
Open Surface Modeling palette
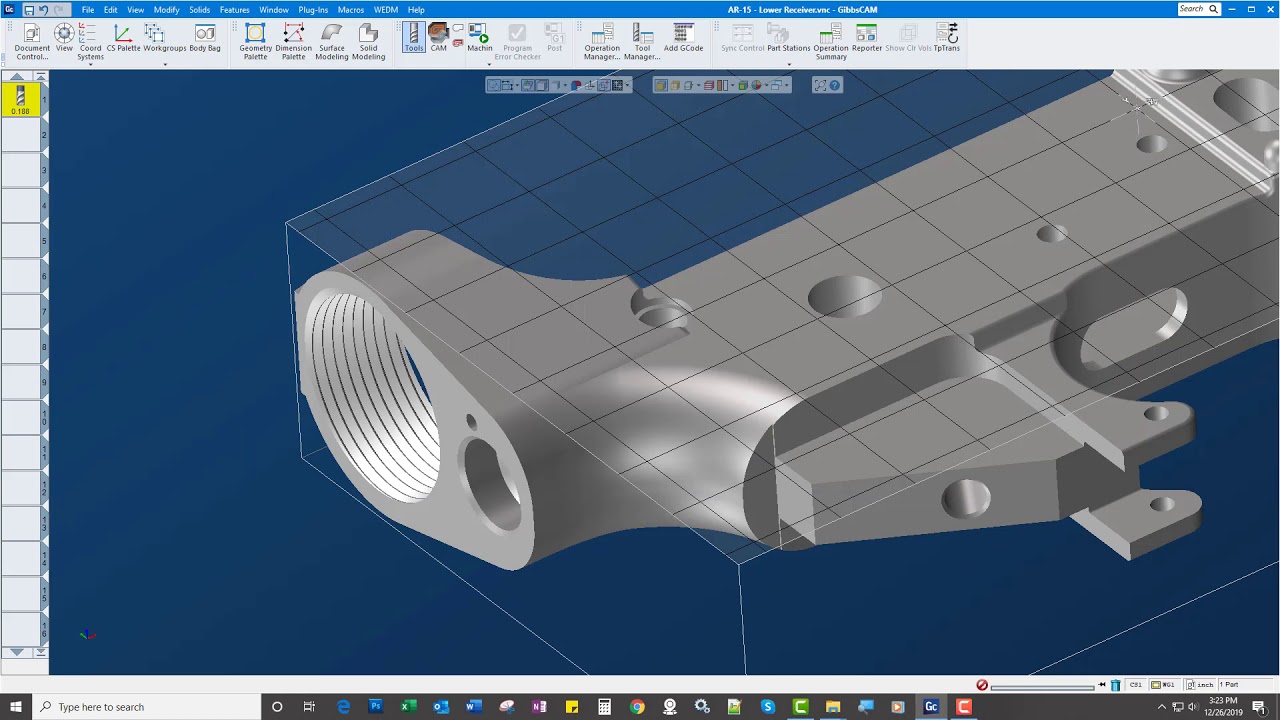tap(332, 42)
